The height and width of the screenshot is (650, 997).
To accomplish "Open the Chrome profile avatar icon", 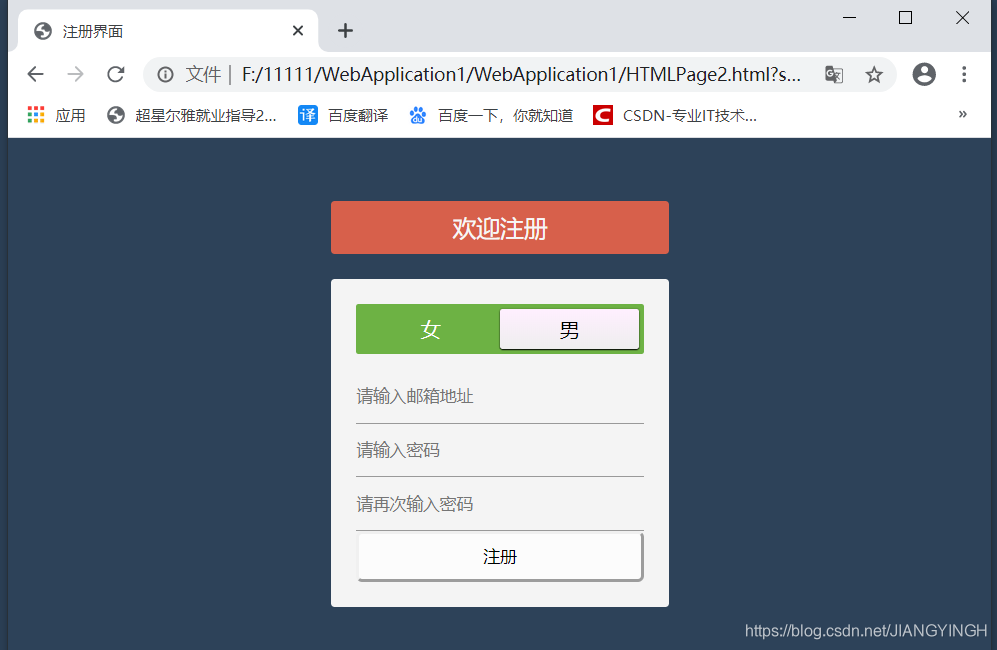I will click(923, 74).
